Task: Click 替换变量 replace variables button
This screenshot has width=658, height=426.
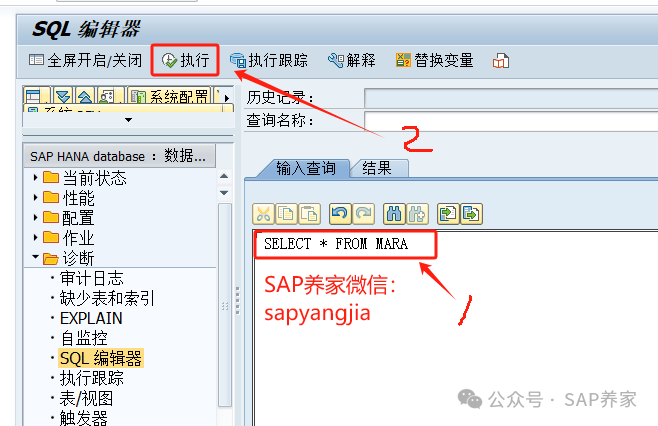Action: 435,60
